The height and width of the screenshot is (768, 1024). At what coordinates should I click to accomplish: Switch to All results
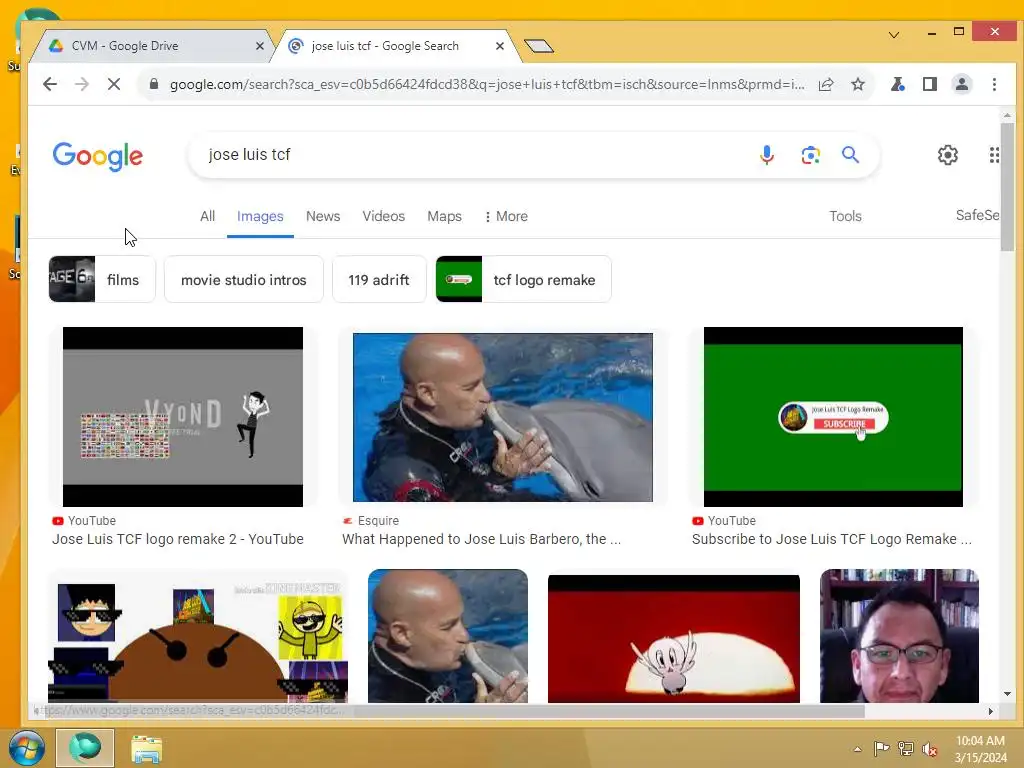(207, 216)
